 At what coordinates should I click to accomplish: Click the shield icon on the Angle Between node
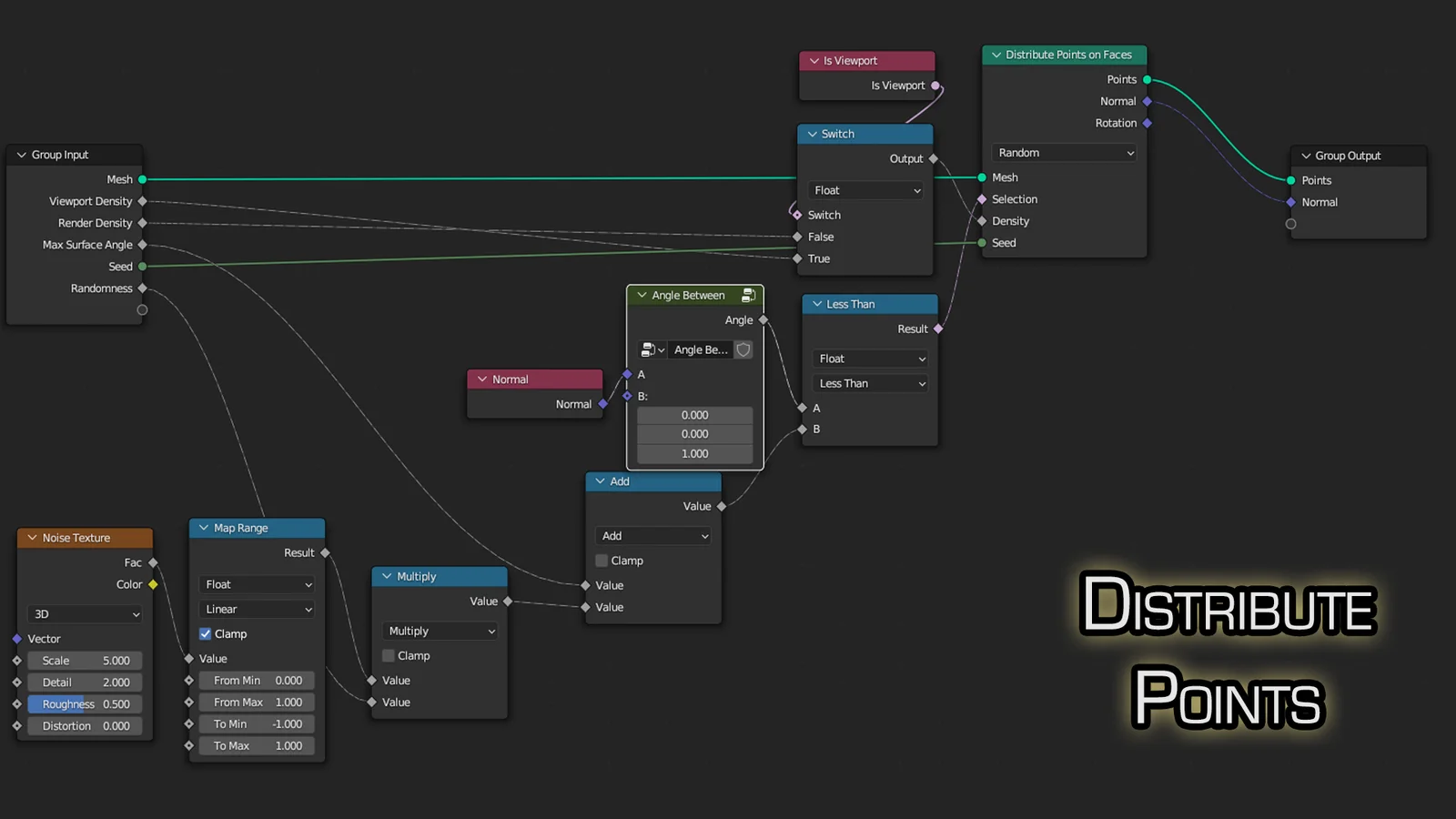[x=743, y=349]
